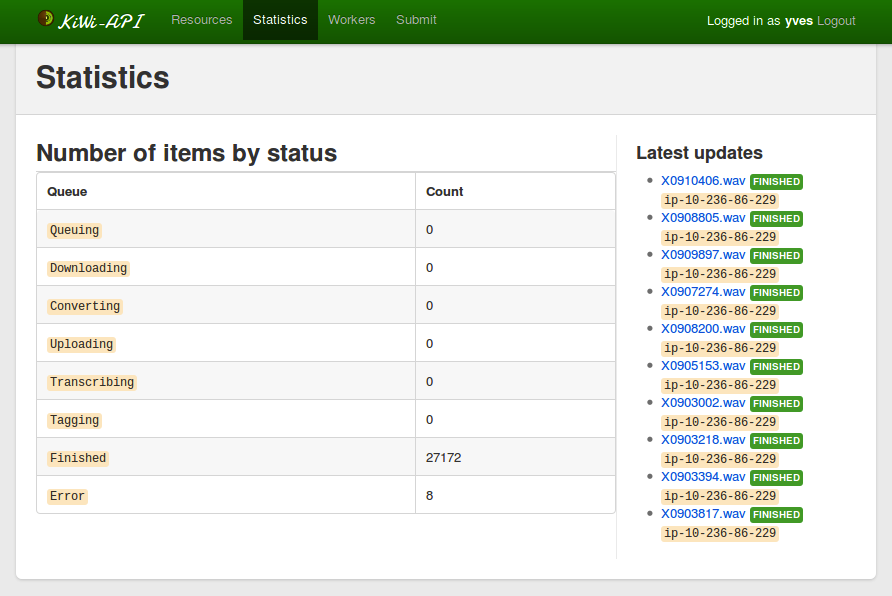The height and width of the screenshot is (596, 892).
Task: Switch to the Statistics tab
Action: pos(280,20)
